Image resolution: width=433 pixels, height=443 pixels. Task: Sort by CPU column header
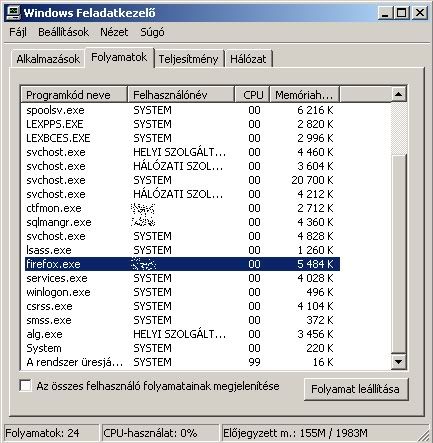click(252, 95)
